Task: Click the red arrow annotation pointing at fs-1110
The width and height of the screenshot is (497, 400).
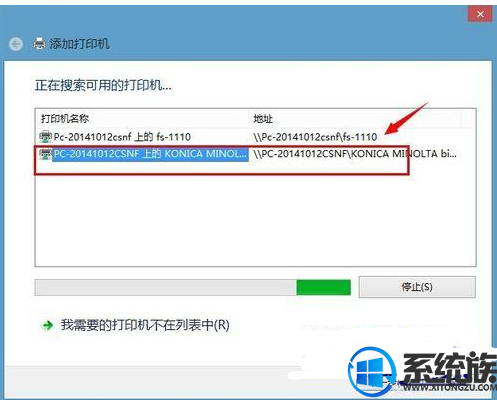Action: pos(406,119)
